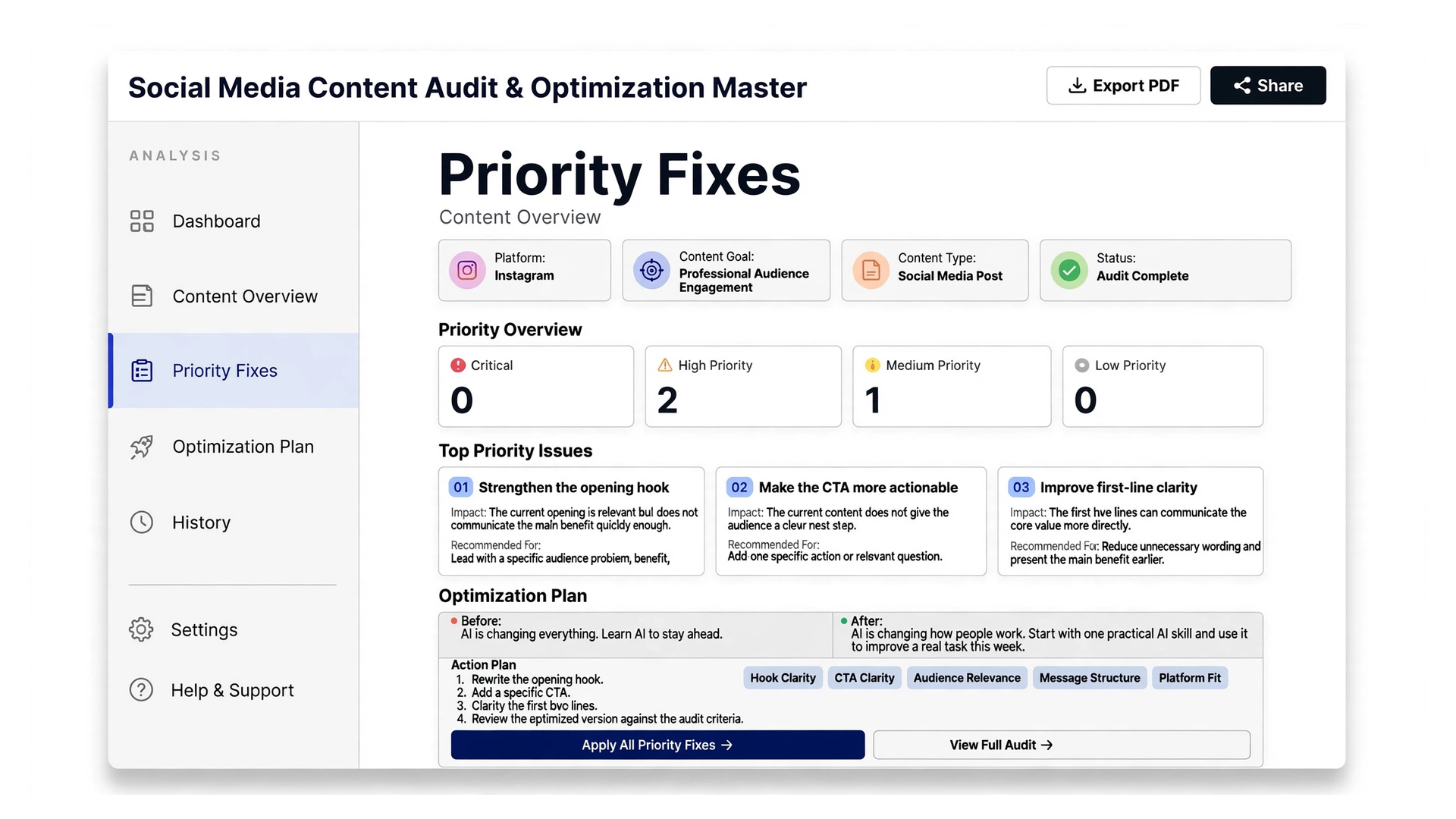This screenshot has width=1456, height=819.
Task: Click the Priority Fixes checklist icon
Action: 142,370
